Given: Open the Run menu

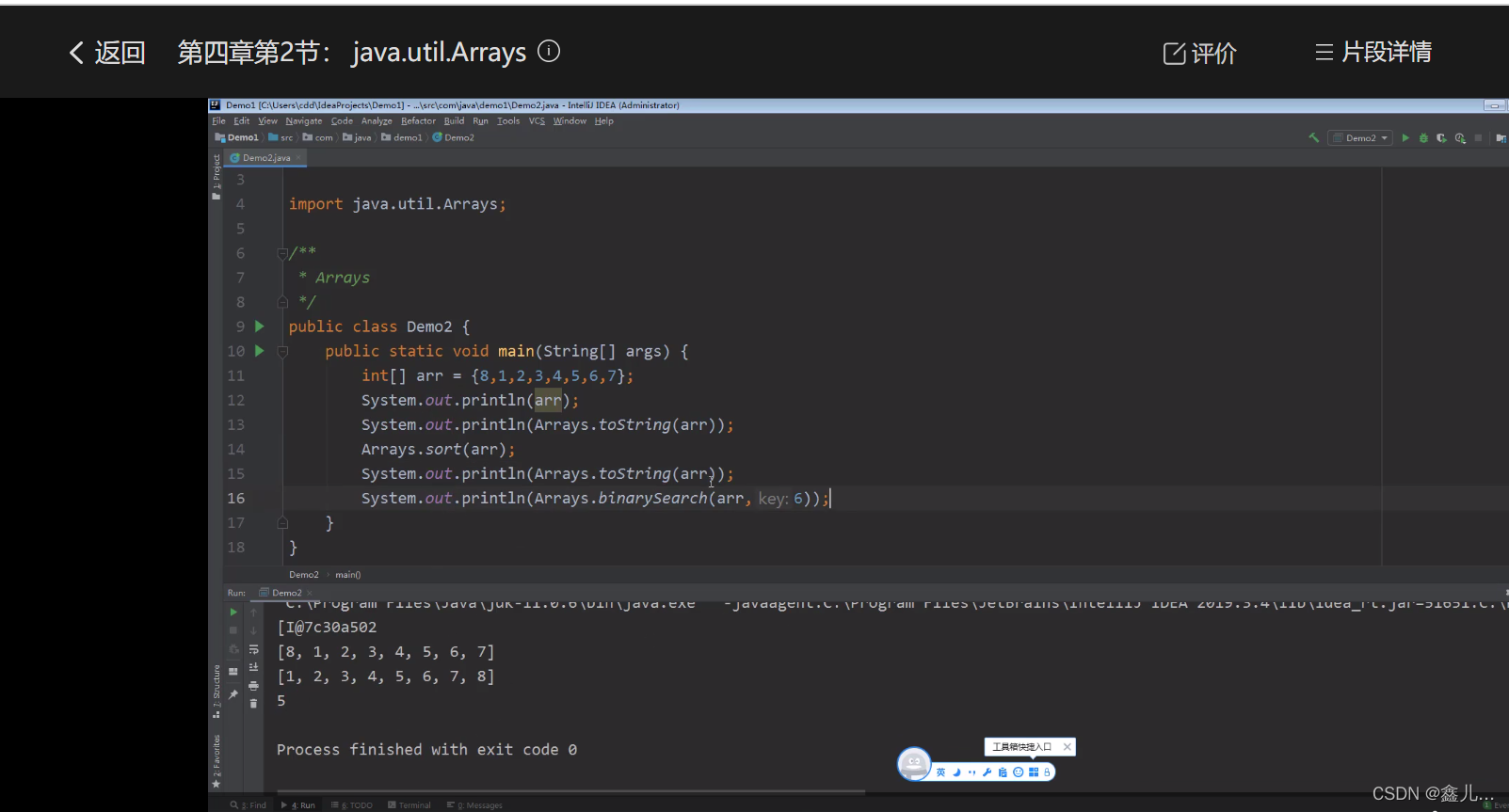Looking at the screenshot, I should [x=481, y=121].
